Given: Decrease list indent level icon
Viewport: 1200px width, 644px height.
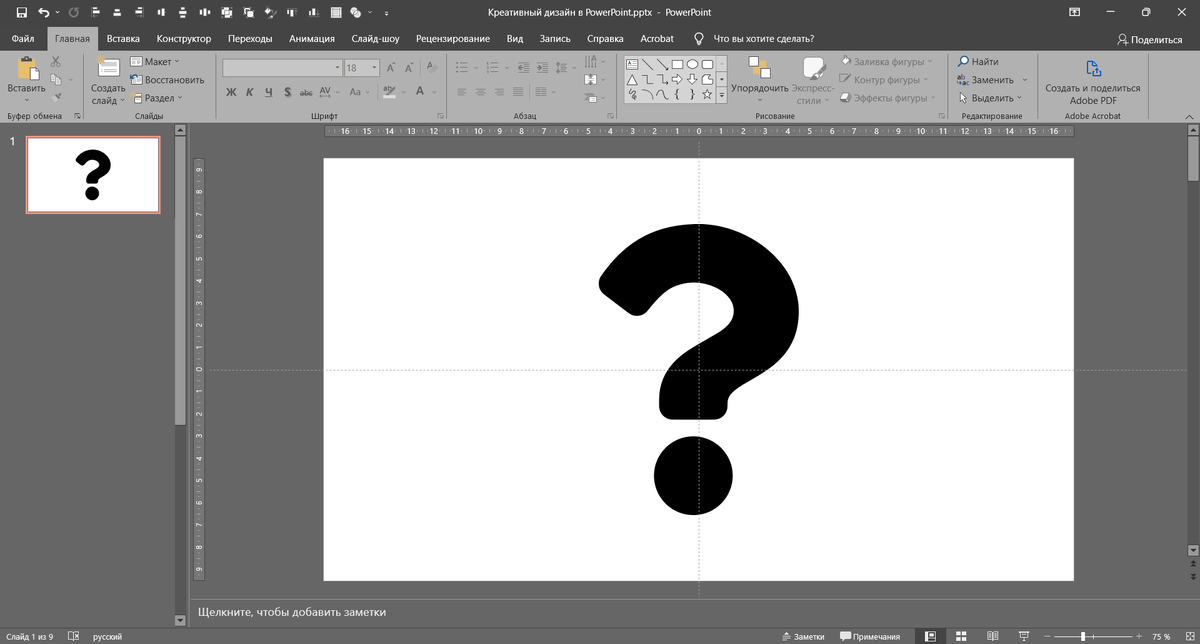Looking at the screenshot, I should click(525, 68).
